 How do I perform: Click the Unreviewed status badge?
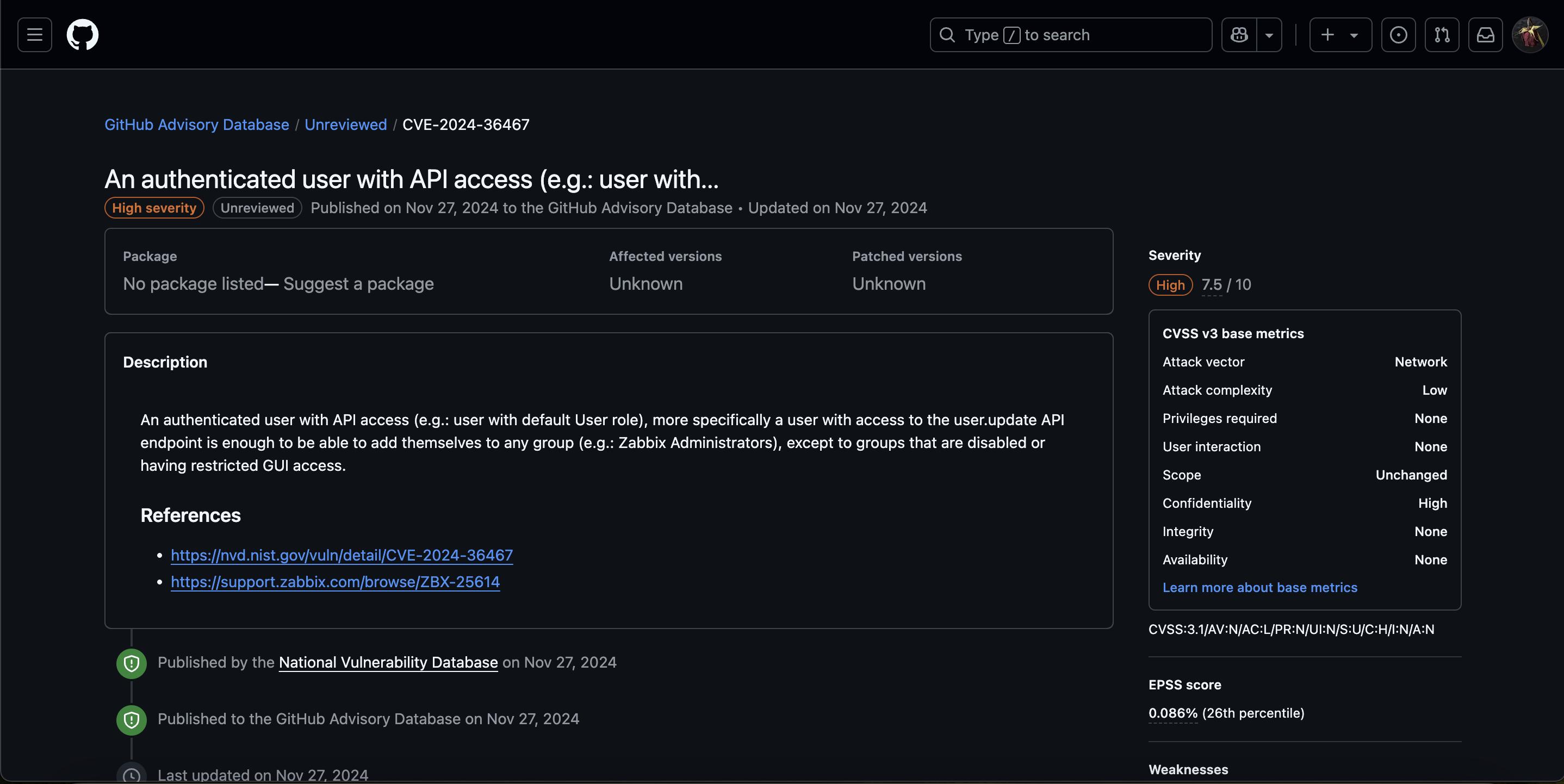(x=257, y=208)
